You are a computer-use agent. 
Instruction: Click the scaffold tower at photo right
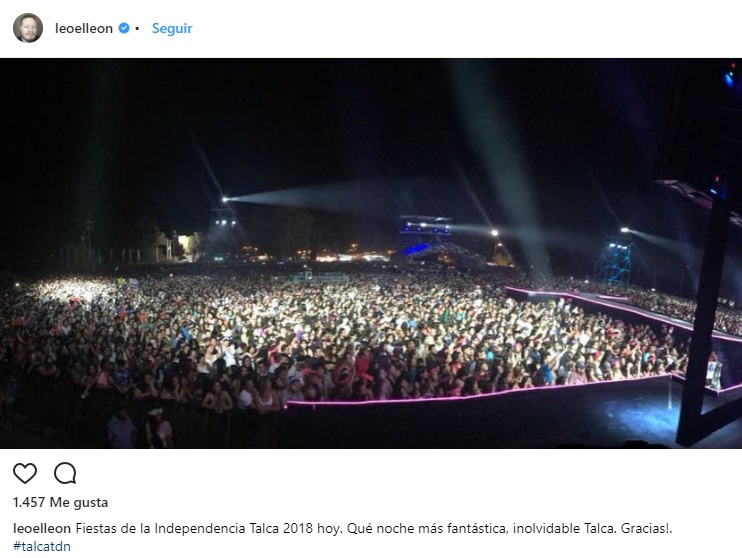(x=612, y=262)
